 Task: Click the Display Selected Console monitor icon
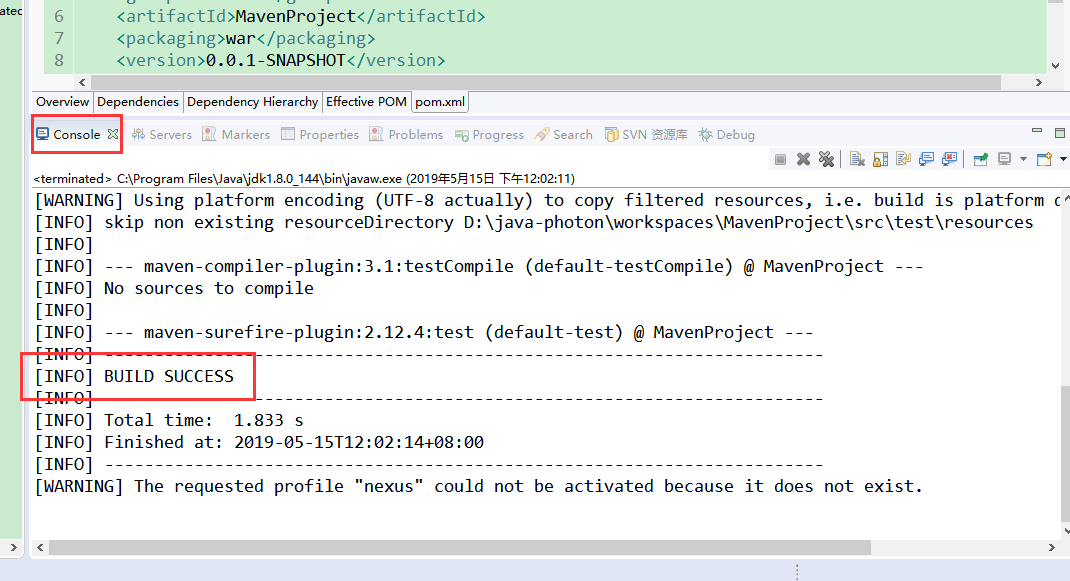click(x=1004, y=159)
